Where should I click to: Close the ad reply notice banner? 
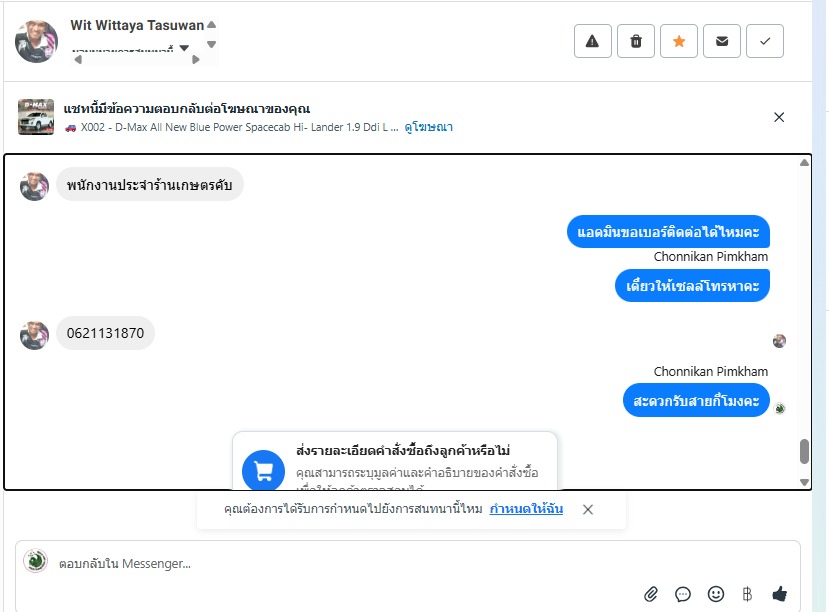pyautogui.click(x=779, y=117)
